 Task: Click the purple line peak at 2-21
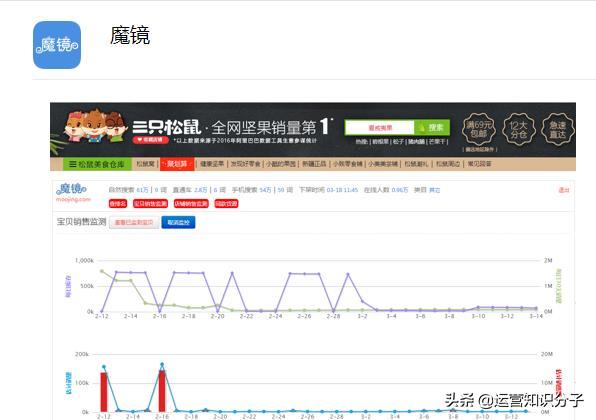(232, 273)
